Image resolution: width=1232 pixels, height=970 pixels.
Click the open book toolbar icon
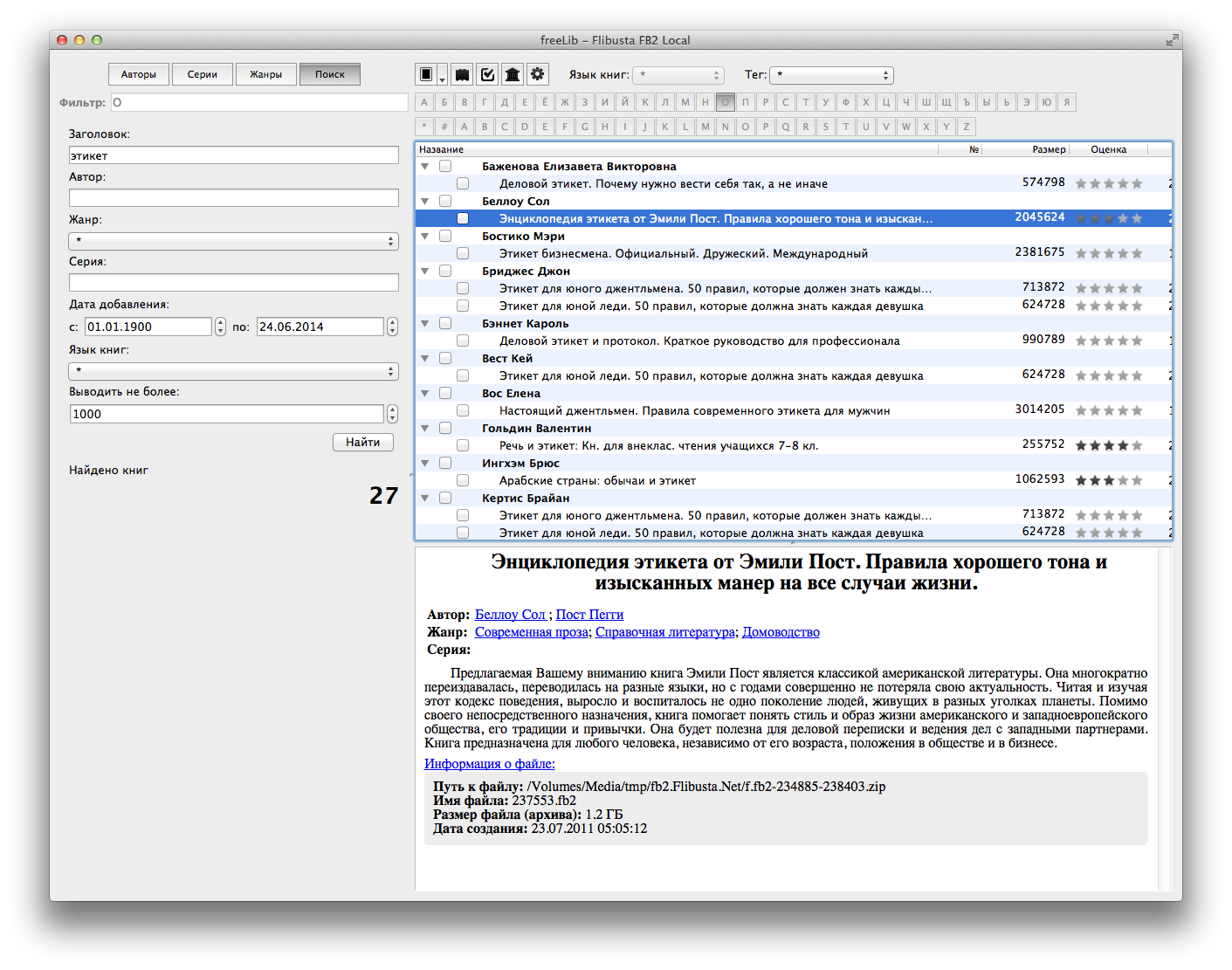[x=463, y=75]
